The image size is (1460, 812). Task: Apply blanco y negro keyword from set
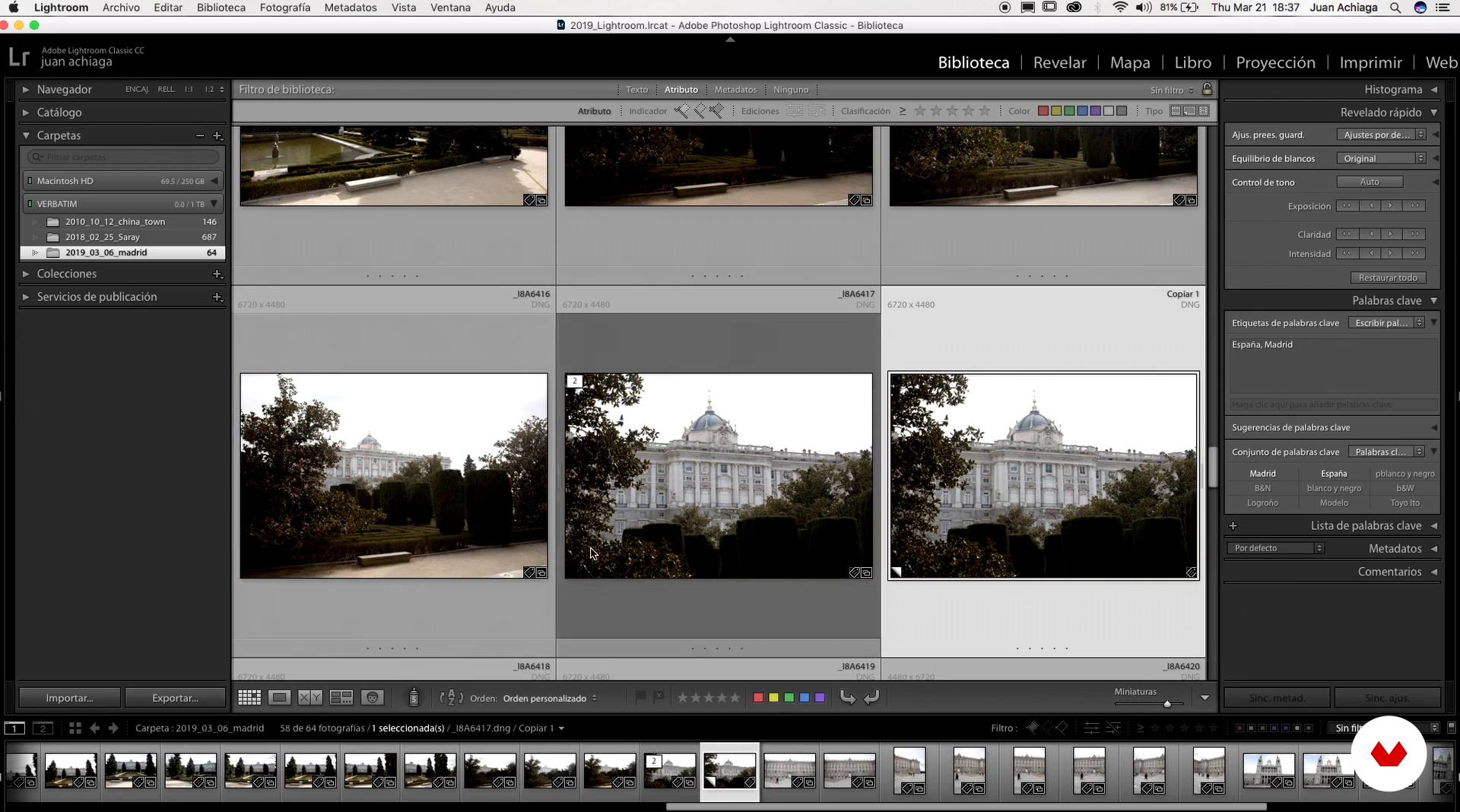[1334, 488]
